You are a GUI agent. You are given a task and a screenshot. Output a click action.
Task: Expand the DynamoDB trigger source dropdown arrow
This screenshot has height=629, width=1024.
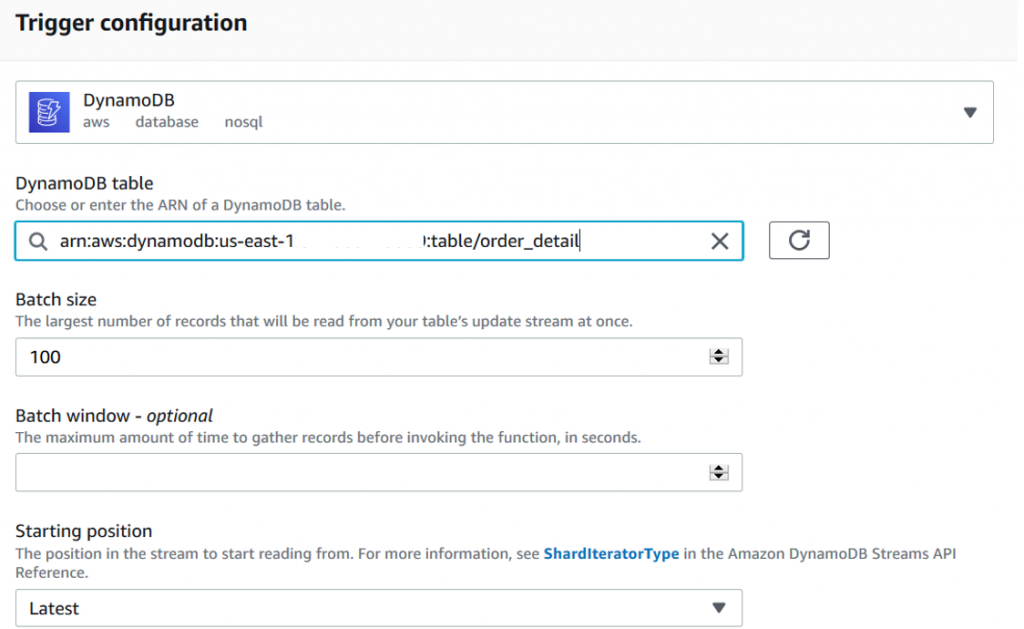969,113
